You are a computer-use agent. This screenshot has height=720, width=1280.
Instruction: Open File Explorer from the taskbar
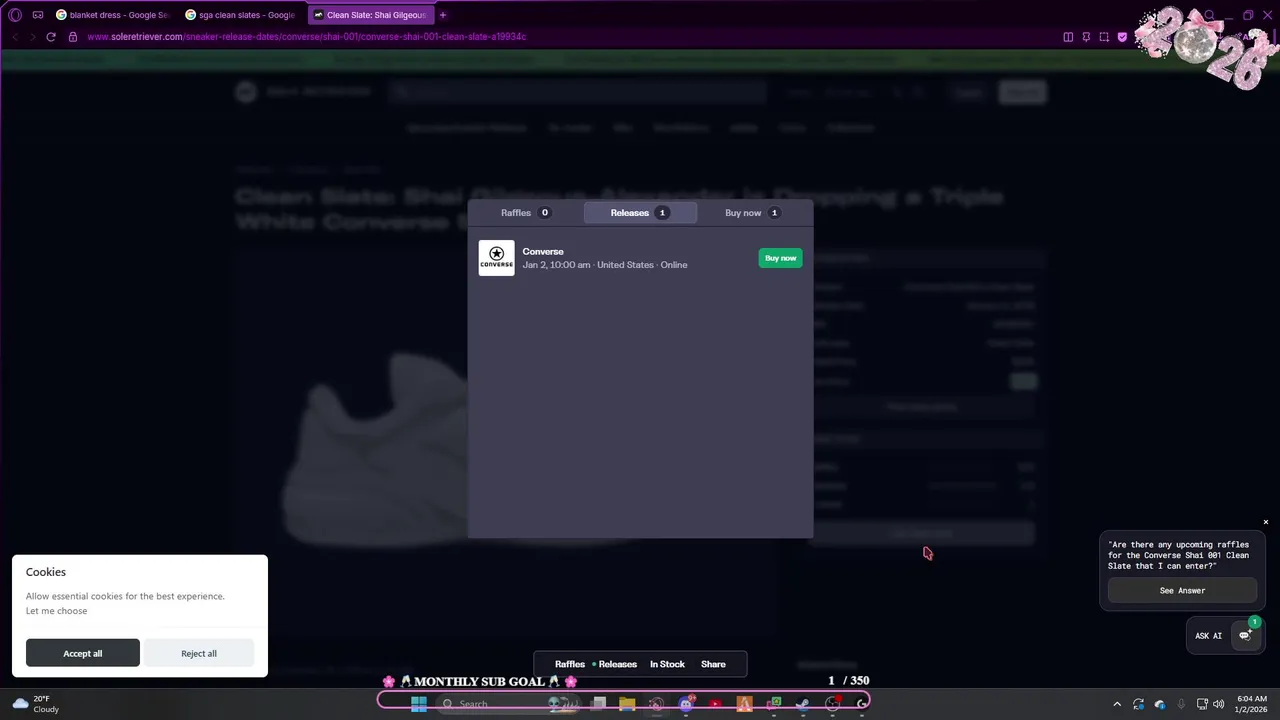point(627,703)
